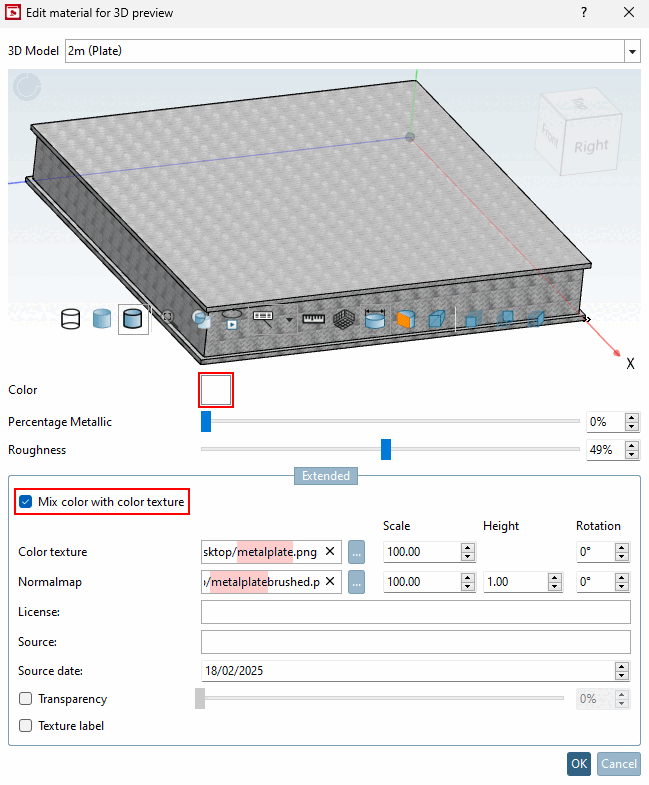Decrease the Roughness percentage

632,455
